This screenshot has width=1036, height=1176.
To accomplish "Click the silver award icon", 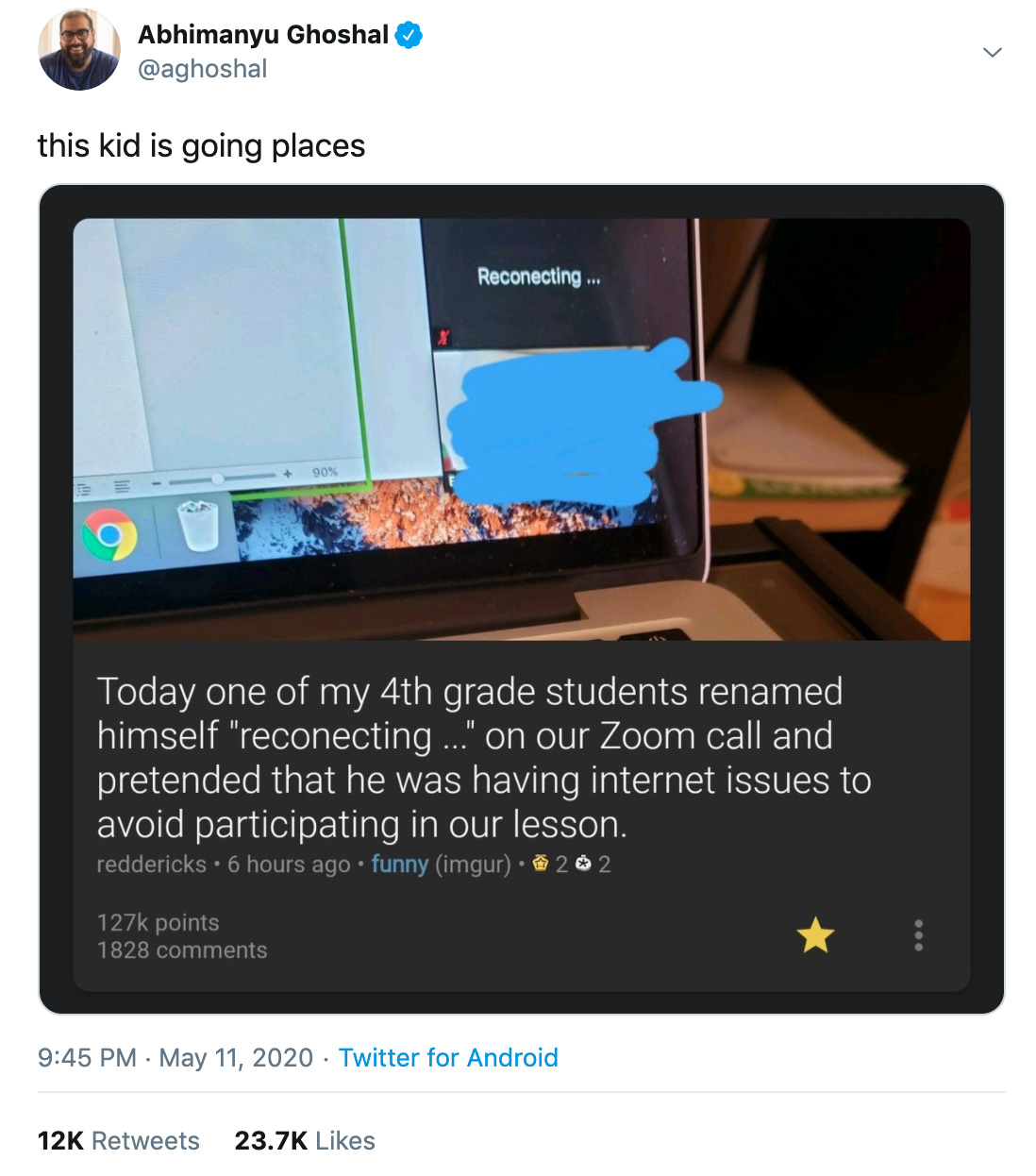I will (583, 863).
